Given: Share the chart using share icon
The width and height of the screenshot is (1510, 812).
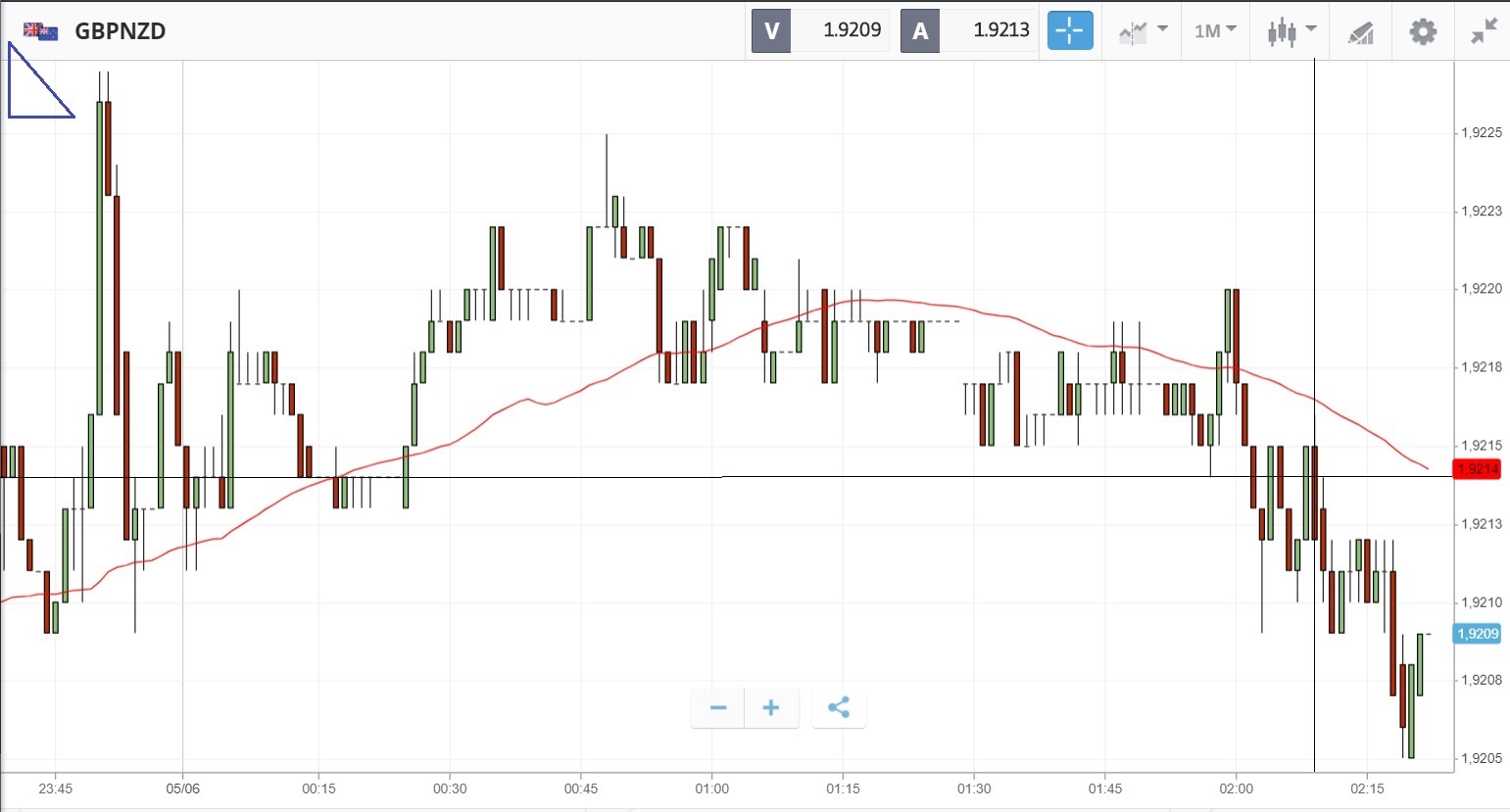Looking at the screenshot, I should click(x=839, y=708).
